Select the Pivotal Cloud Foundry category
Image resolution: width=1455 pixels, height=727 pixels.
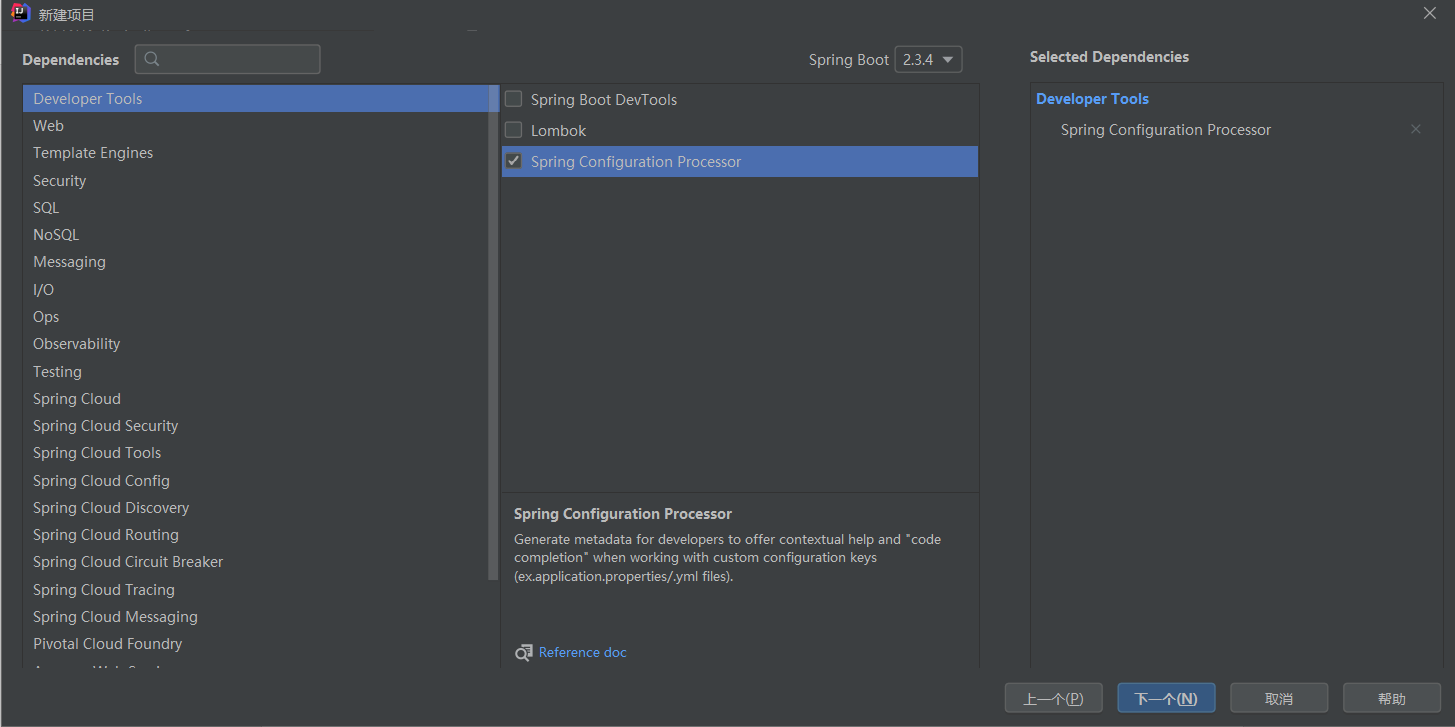coord(256,643)
